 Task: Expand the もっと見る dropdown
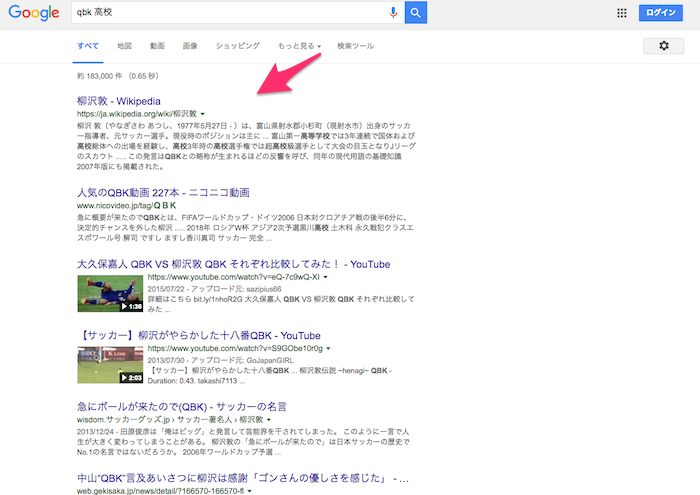pyautogui.click(x=299, y=46)
